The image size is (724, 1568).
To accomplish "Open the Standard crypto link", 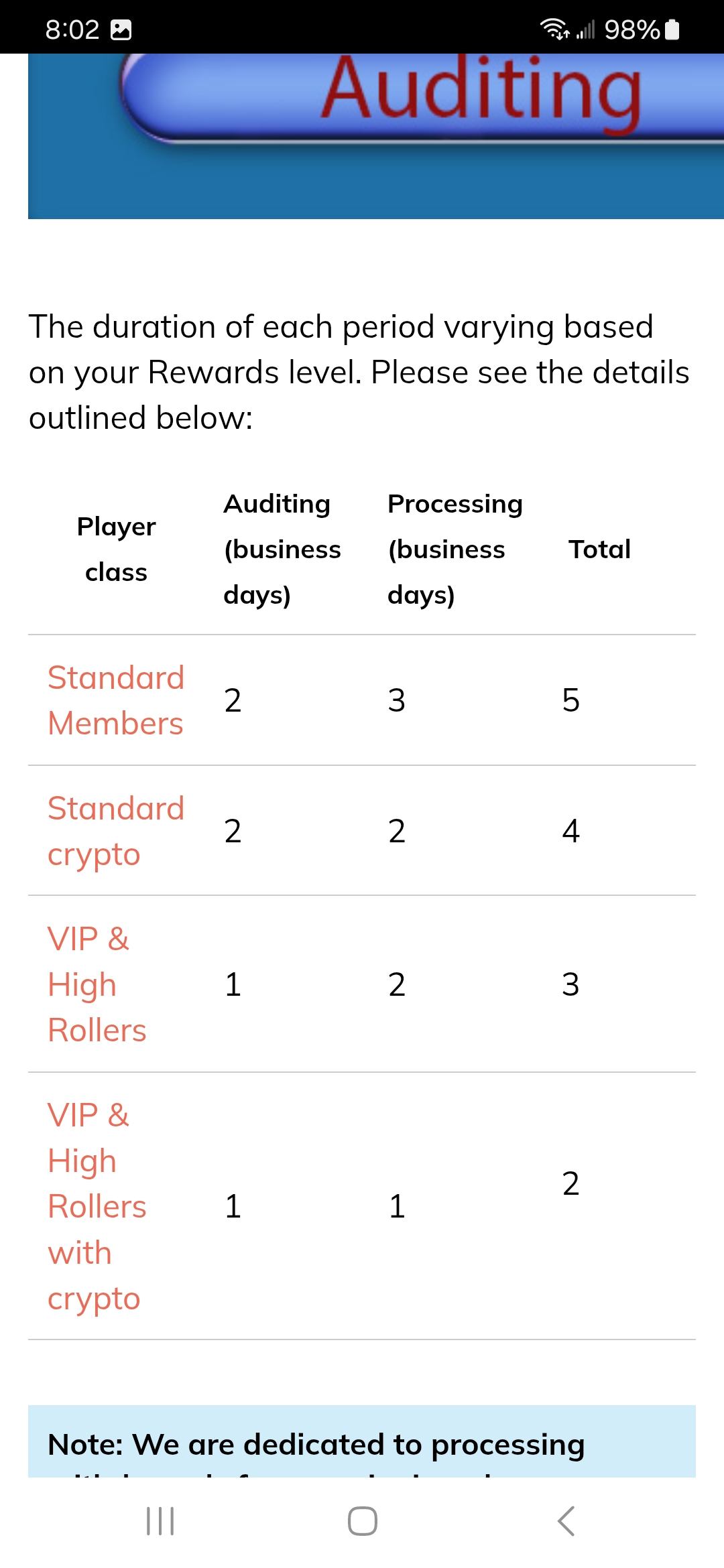I will [x=115, y=831].
